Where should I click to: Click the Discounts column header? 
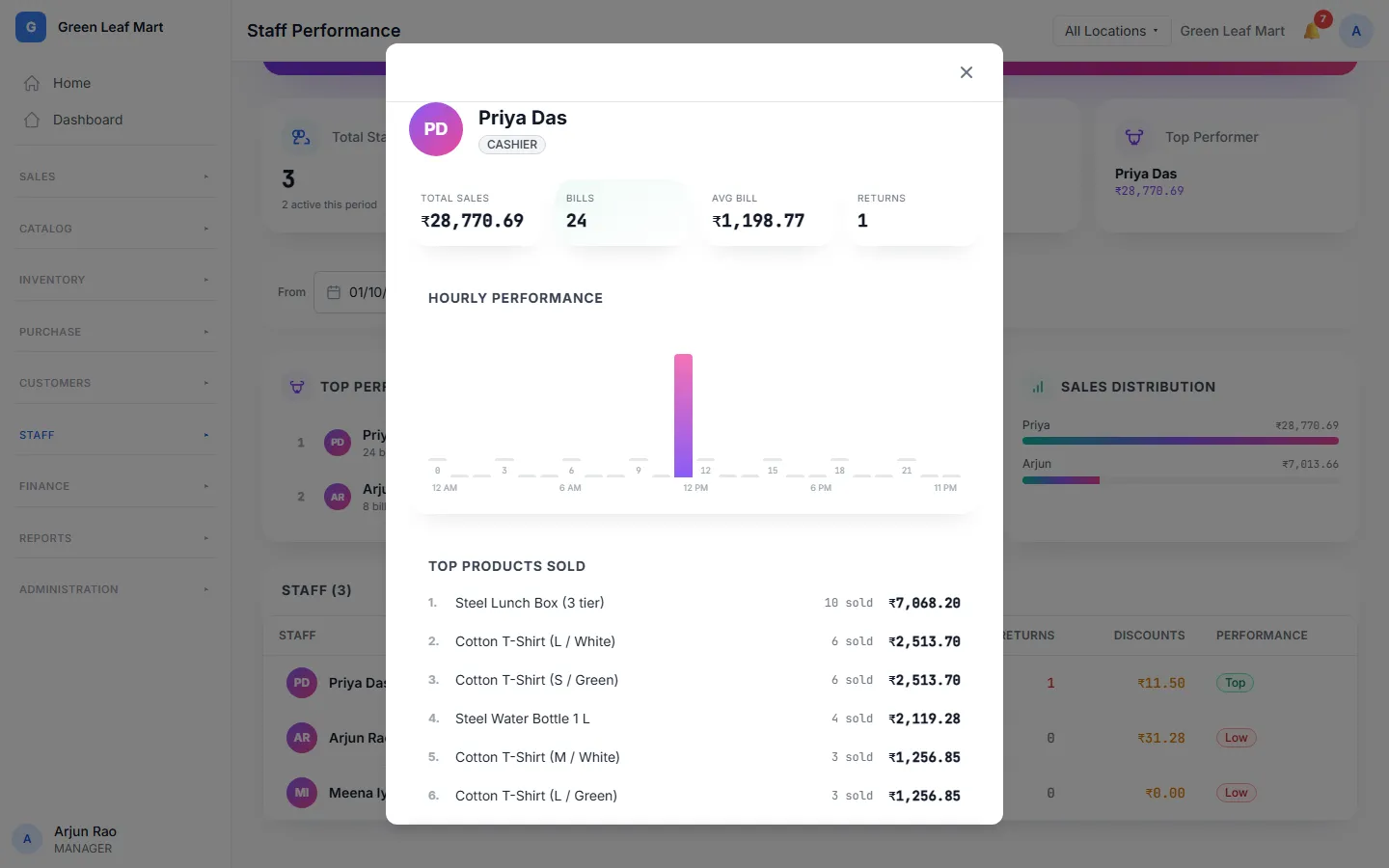coord(1149,636)
